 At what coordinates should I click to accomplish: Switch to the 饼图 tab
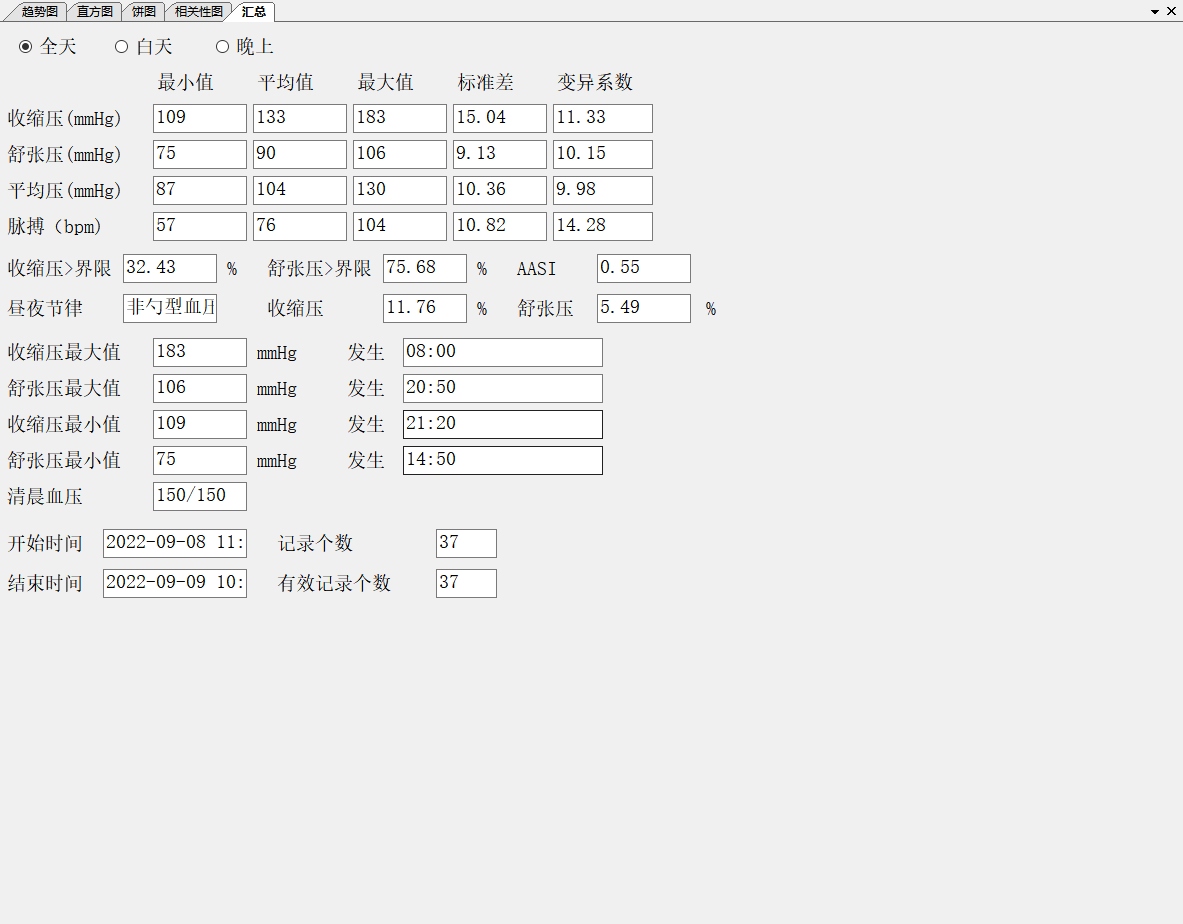[144, 12]
